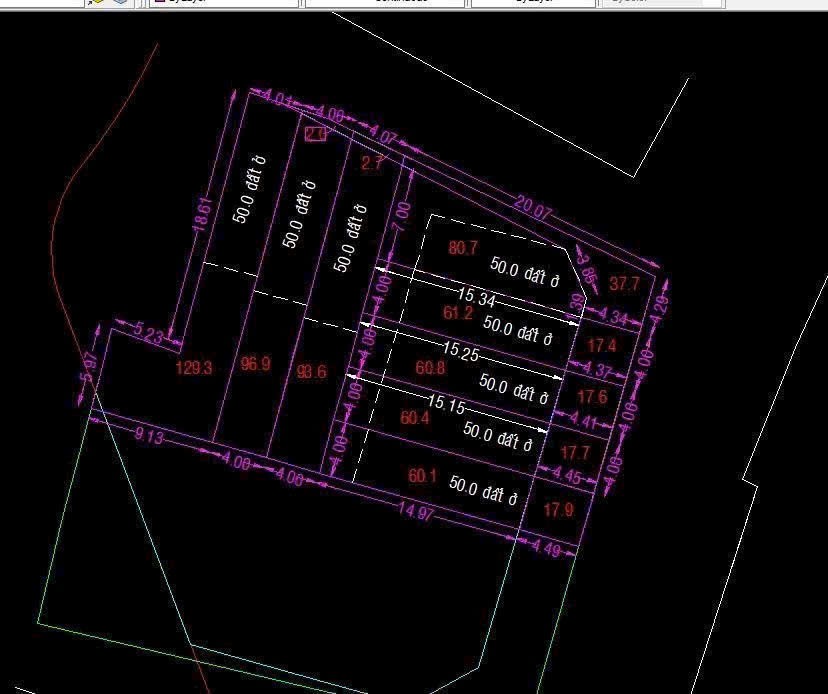The image size is (828, 694).
Task: Pick the 4.34 dimension label
Action: pyautogui.click(x=614, y=317)
